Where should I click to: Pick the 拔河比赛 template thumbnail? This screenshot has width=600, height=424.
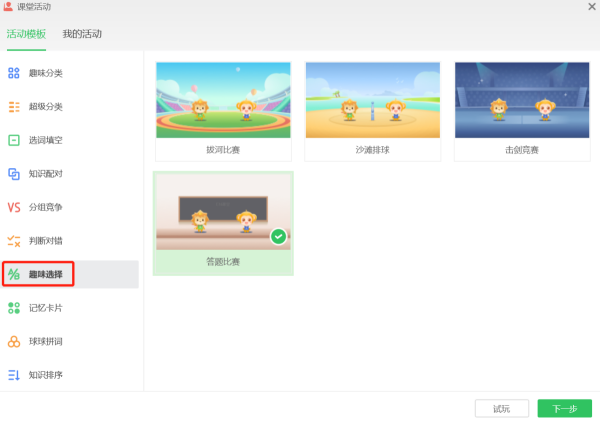point(223,100)
